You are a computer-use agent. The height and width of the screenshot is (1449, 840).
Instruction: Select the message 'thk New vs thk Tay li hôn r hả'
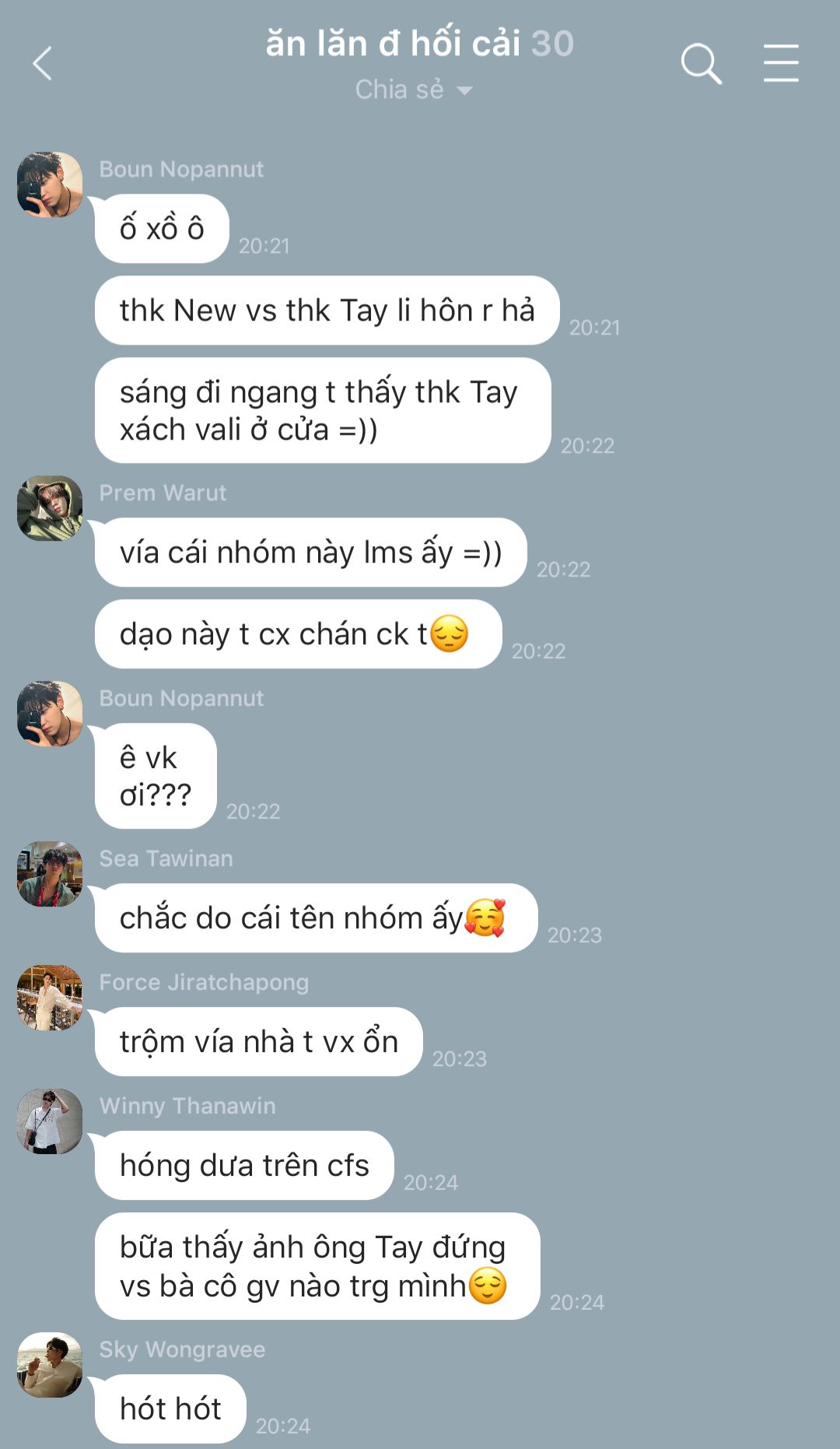point(327,310)
